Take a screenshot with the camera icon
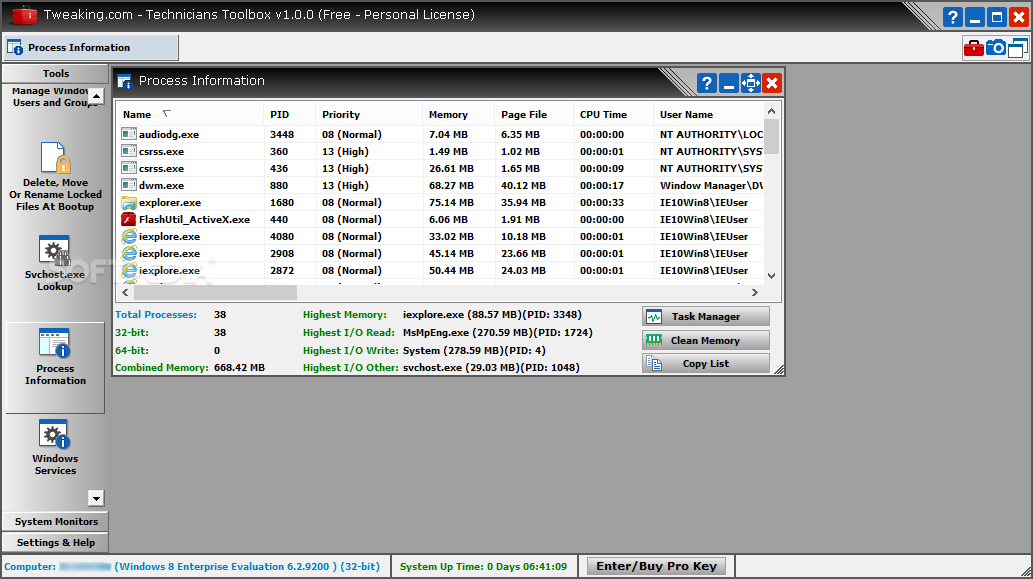This screenshot has height=579, width=1033. pos(995,48)
